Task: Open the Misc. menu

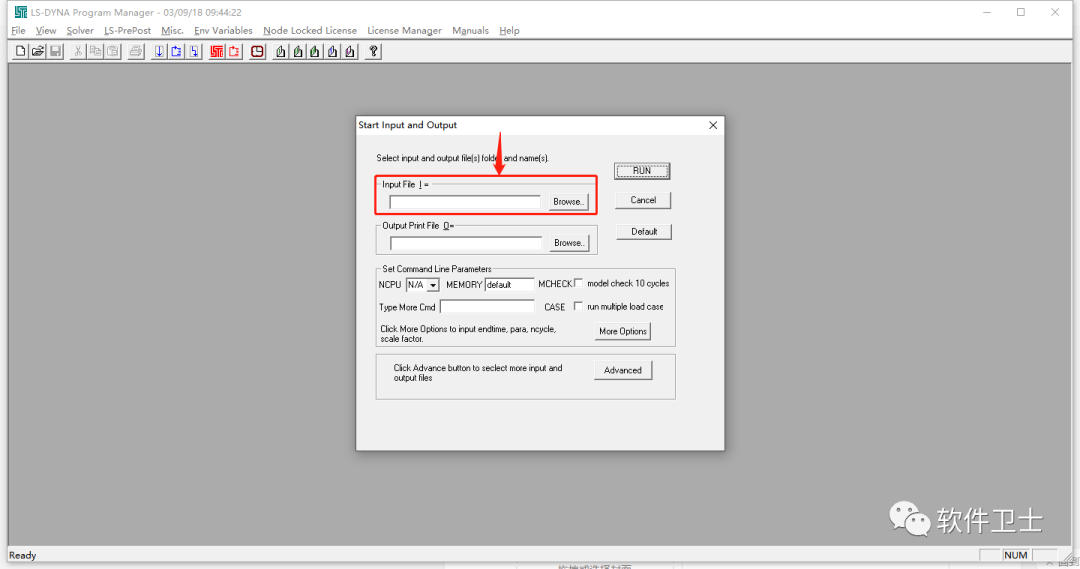Action: [172, 30]
